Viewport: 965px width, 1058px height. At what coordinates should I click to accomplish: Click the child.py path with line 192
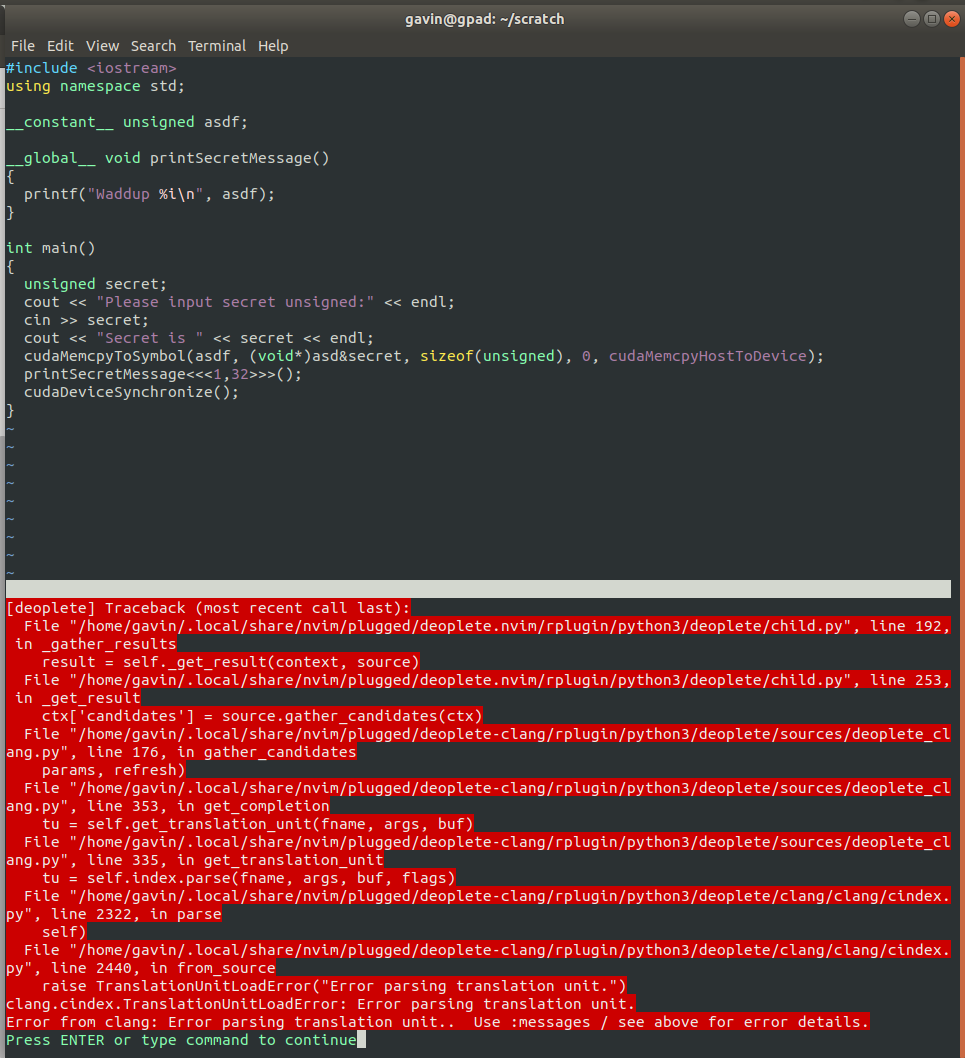[487, 626]
